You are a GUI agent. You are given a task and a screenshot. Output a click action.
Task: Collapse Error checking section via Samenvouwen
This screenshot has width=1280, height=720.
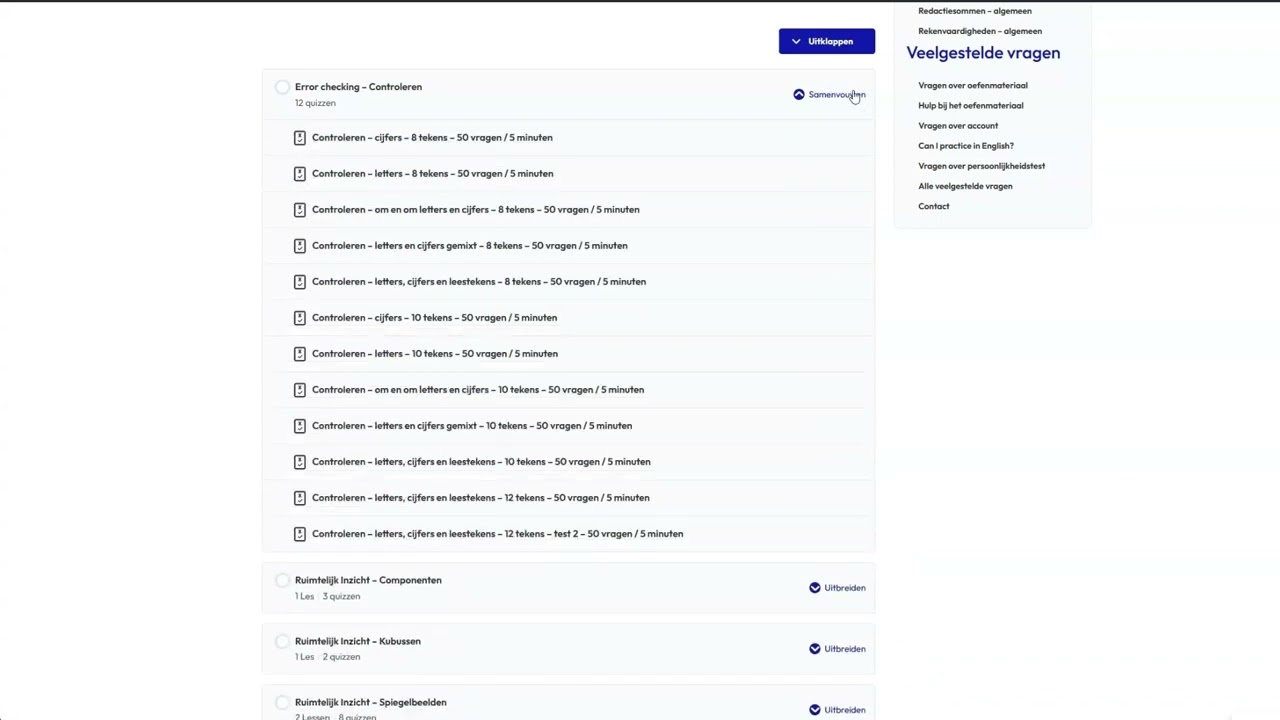829,95
